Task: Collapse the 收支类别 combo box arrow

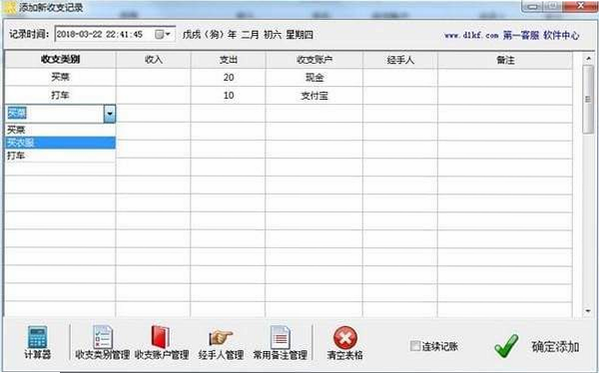Action: pyautogui.click(x=110, y=114)
